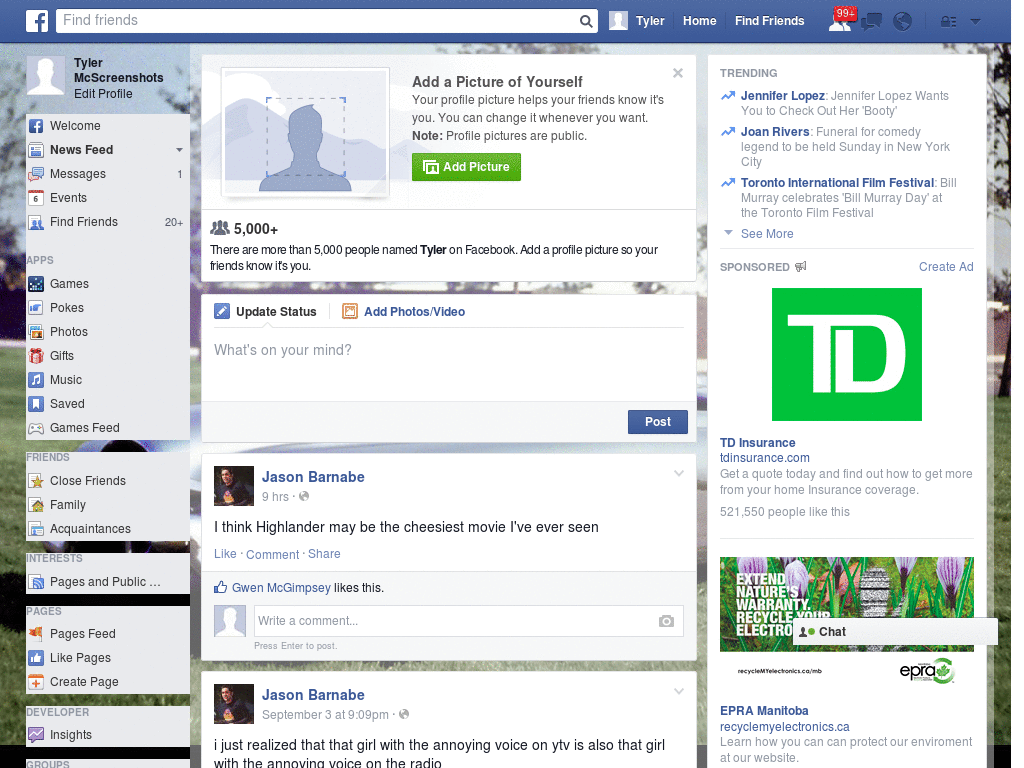Open EPRA Manitoba ad title

tap(764, 711)
